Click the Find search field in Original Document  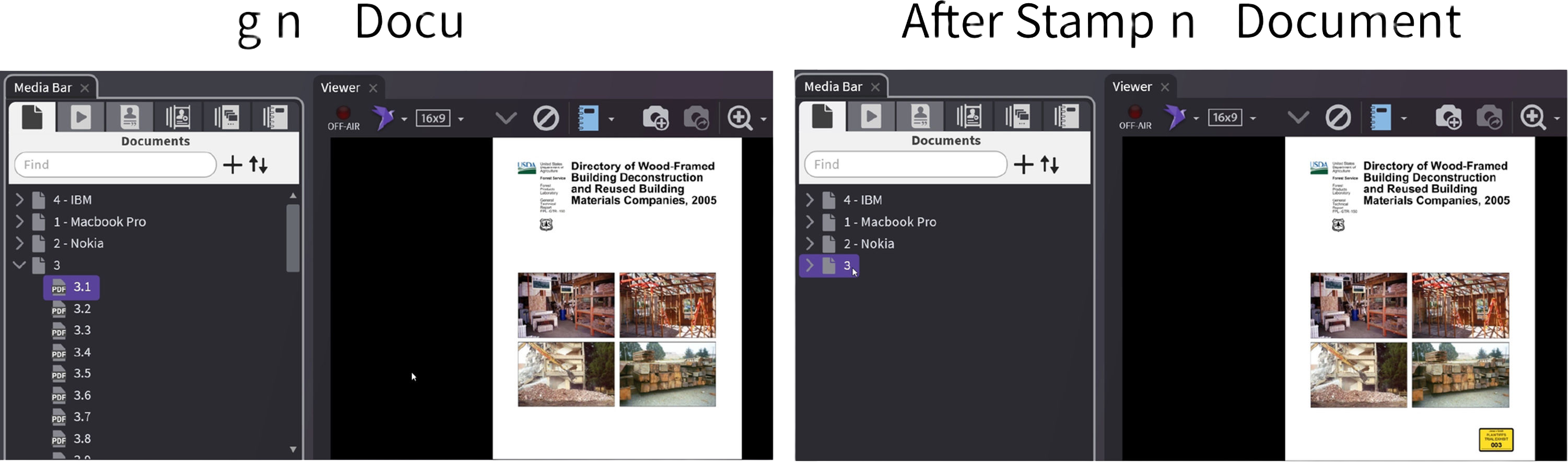pos(115,165)
